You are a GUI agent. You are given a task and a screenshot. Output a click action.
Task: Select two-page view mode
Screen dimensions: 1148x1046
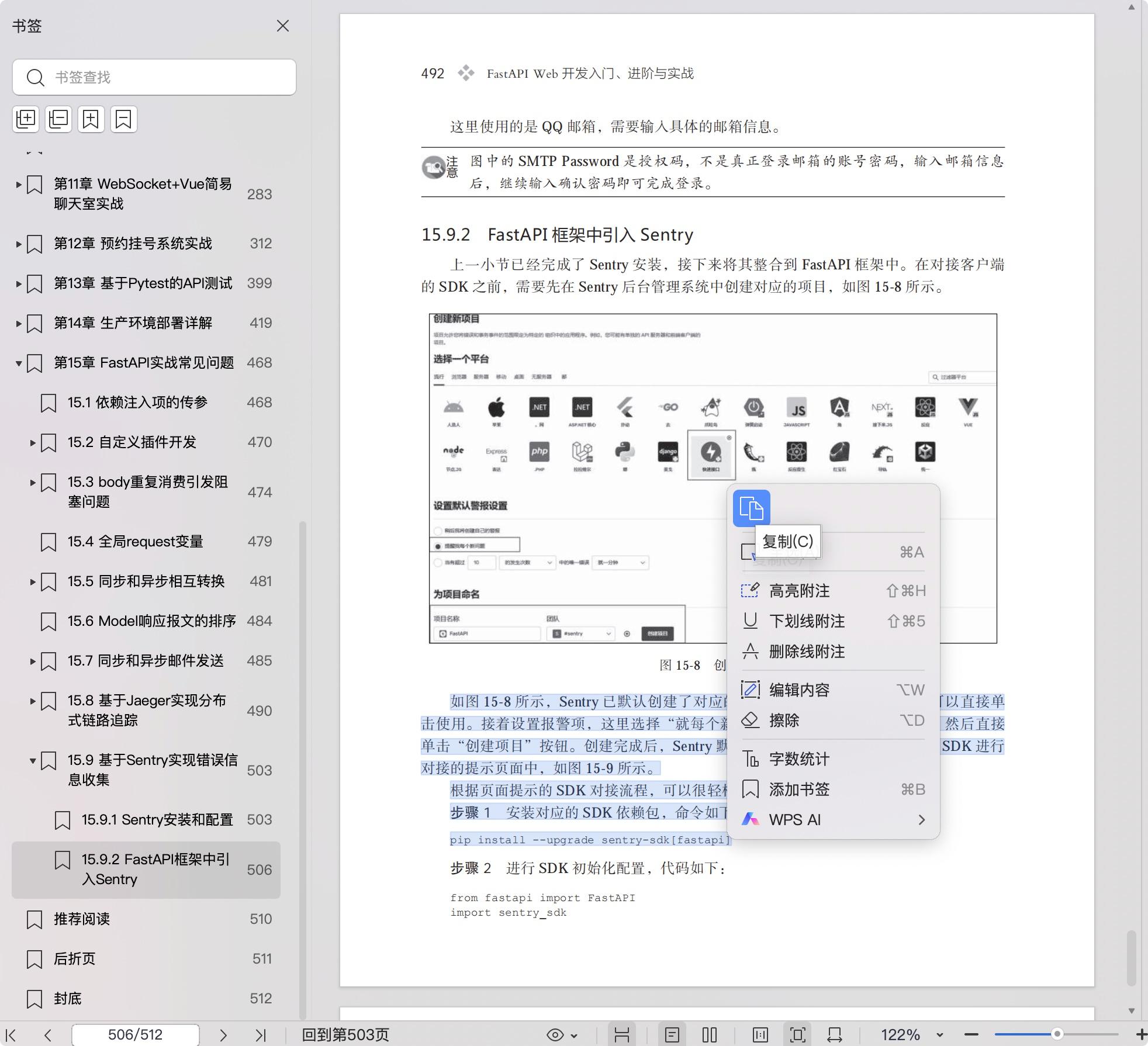click(x=710, y=1035)
